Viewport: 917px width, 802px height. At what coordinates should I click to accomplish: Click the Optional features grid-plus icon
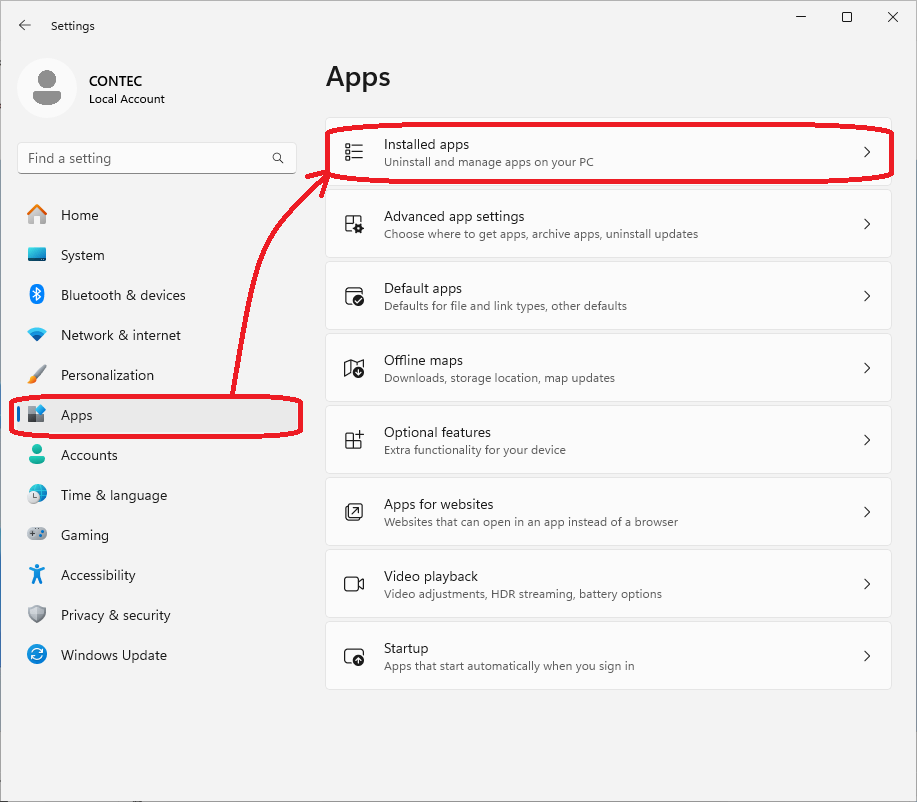pos(354,440)
